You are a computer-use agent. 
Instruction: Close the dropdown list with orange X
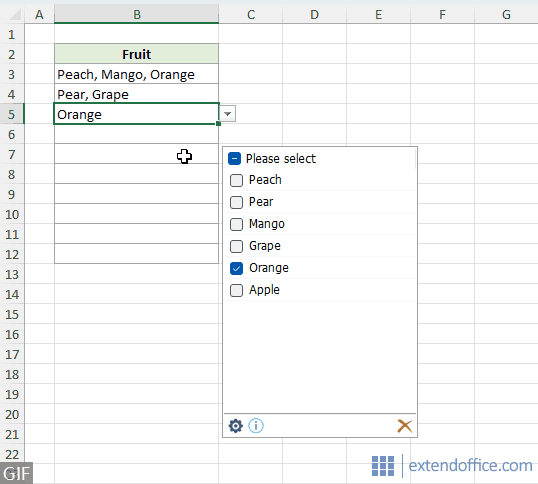(405, 426)
